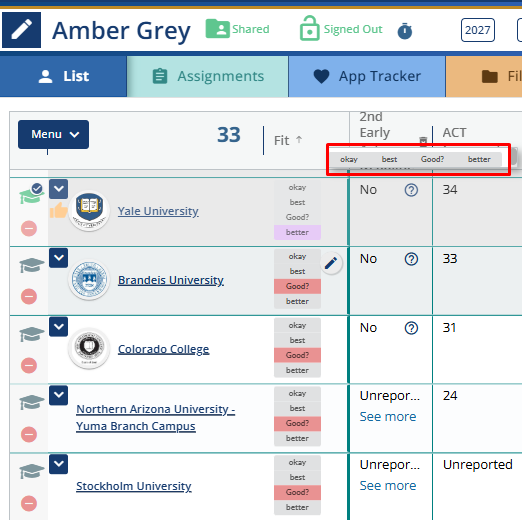This screenshot has width=522, height=520.
Task: Expand the Colorado College row chevron
Action: 59,327
